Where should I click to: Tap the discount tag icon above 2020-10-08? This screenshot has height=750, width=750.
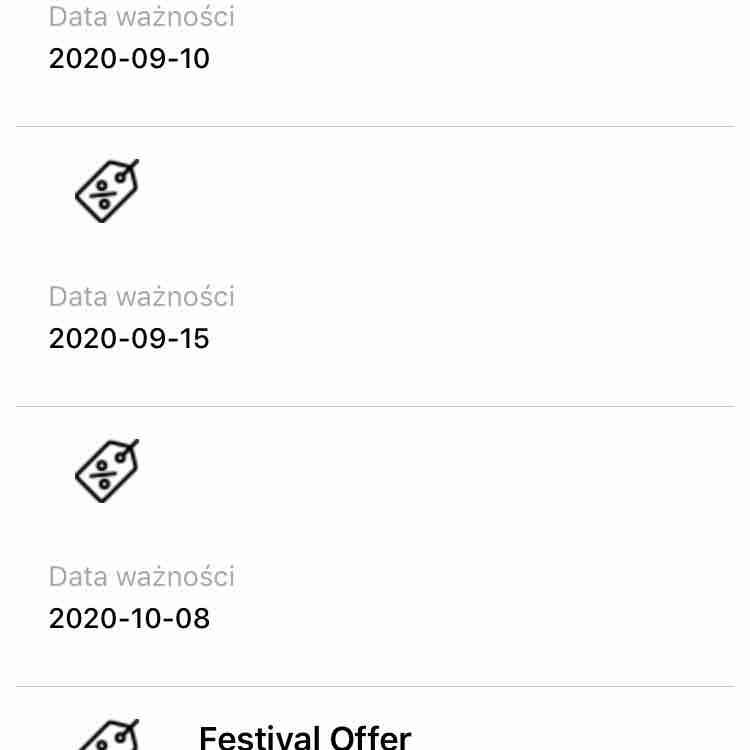pyautogui.click(x=107, y=471)
